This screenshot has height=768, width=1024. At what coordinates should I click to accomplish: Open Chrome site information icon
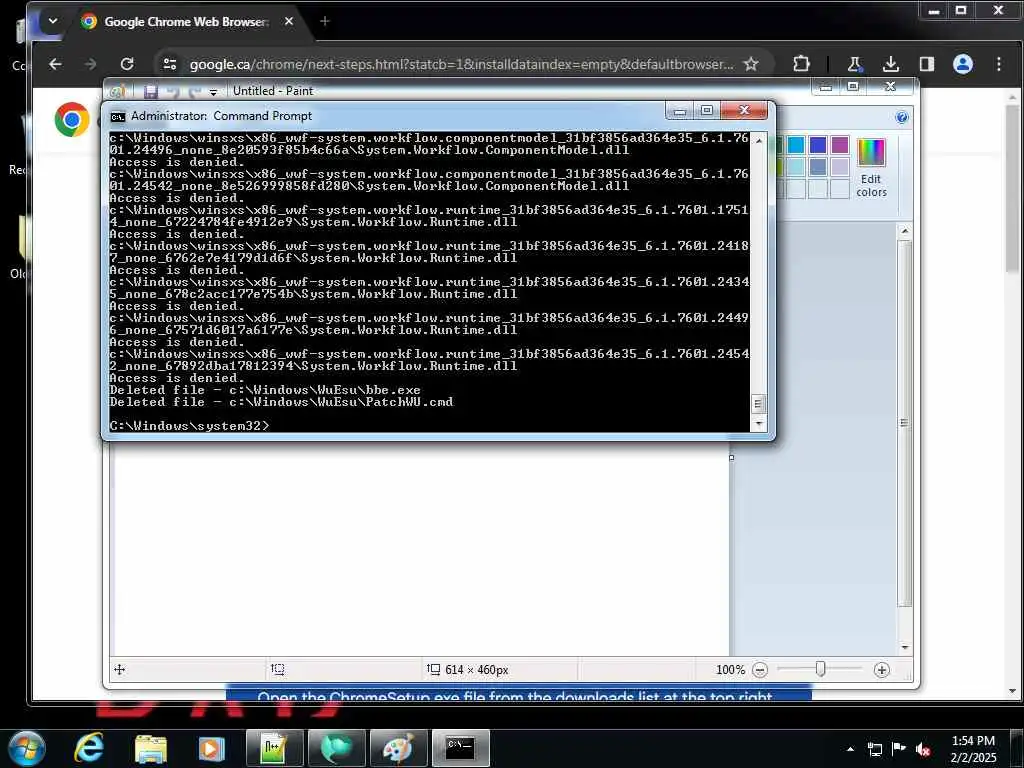(170, 64)
